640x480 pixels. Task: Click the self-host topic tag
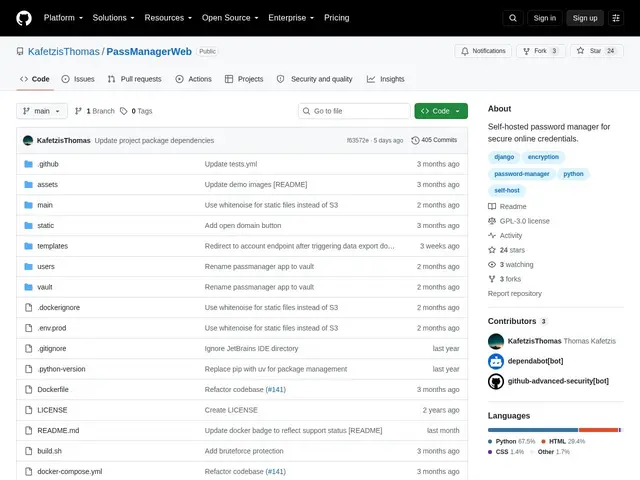coord(507,190)
